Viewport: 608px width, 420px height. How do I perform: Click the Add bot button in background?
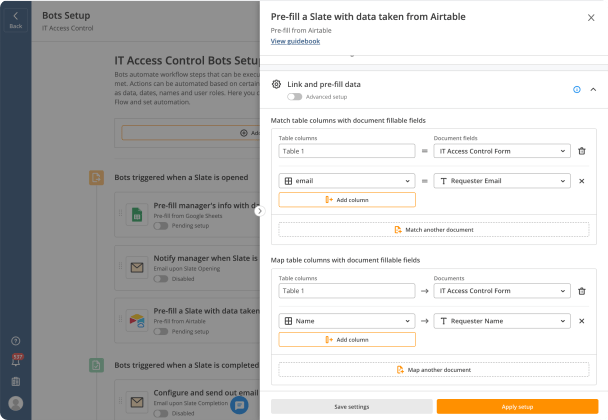(191, 133)
